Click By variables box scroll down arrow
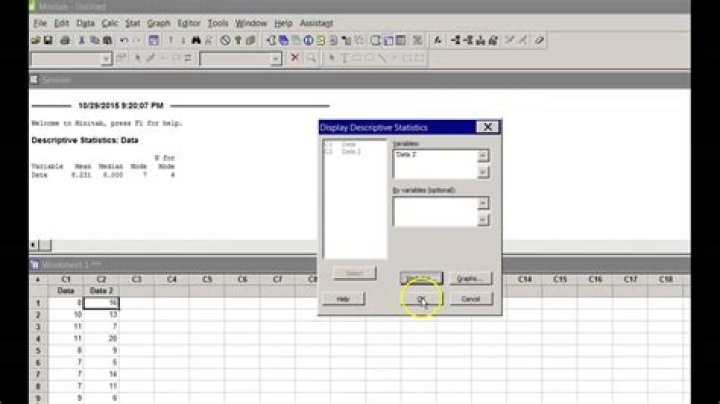Screen dimensions: 720x404 (483, 220)
